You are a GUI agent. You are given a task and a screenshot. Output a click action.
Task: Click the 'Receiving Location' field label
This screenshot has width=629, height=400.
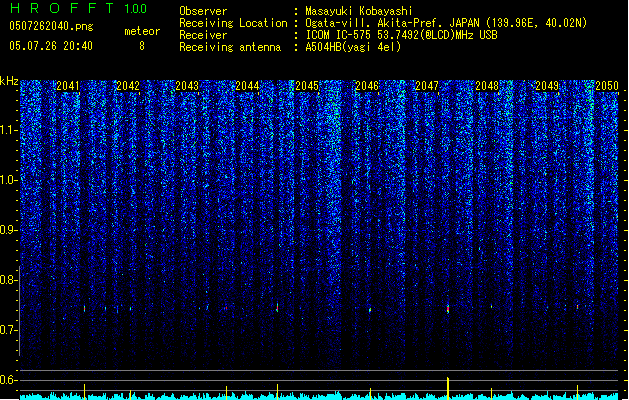click(x=233, y=23)
